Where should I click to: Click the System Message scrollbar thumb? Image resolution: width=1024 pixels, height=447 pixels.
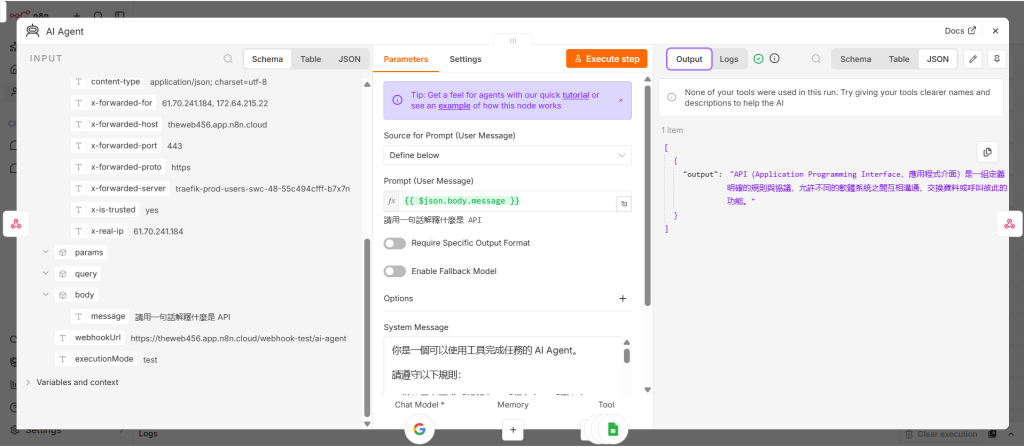[x=626, y=356]
